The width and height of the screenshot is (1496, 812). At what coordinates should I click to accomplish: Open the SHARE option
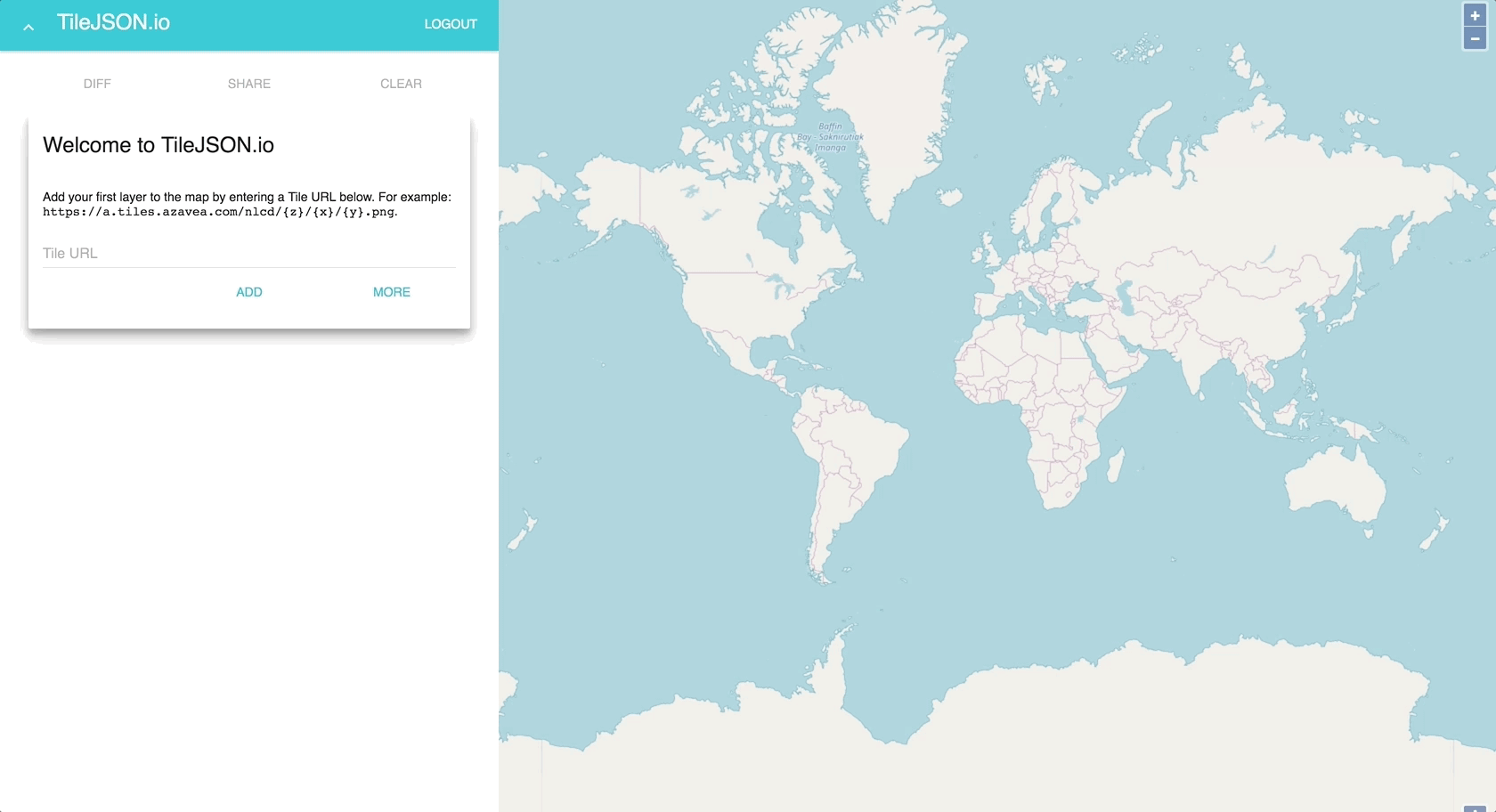(x=248, y=84)
